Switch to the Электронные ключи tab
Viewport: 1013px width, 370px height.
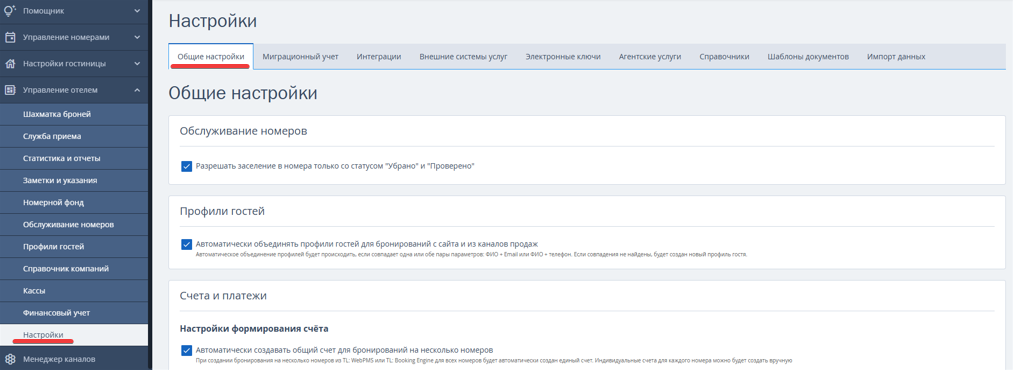coord(563,57)
